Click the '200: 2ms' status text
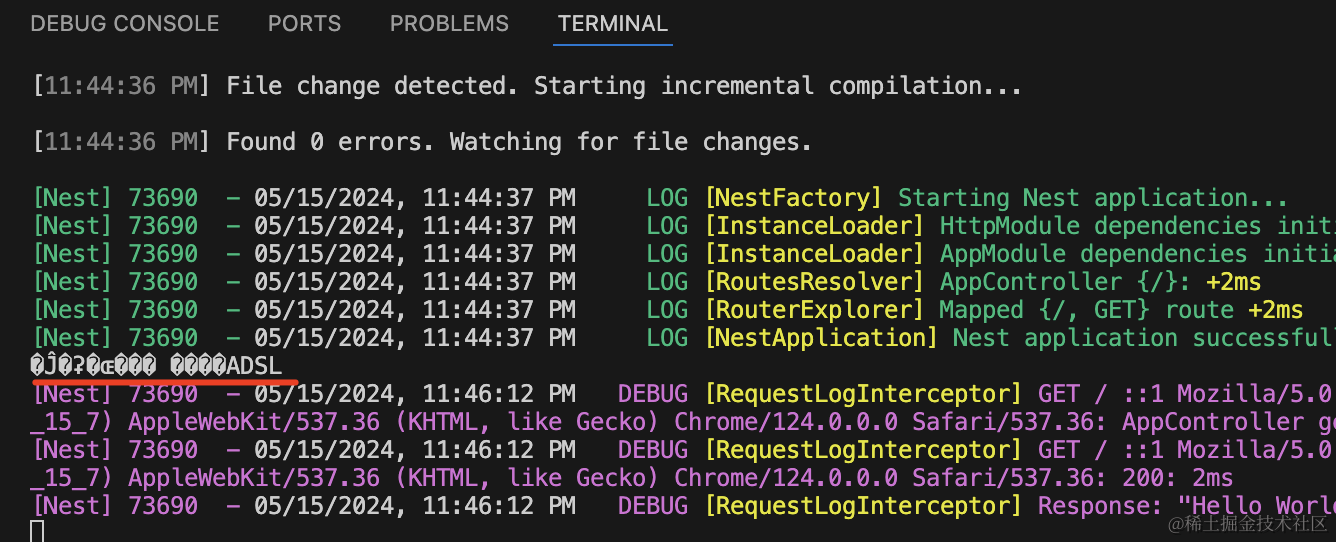1336x542 pixels. pyautogui.click(x=1178, y=478)
